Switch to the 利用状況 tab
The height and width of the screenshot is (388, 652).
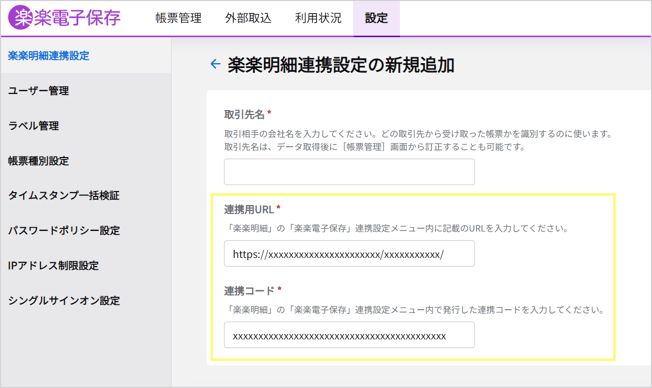[x=318, y=18]
